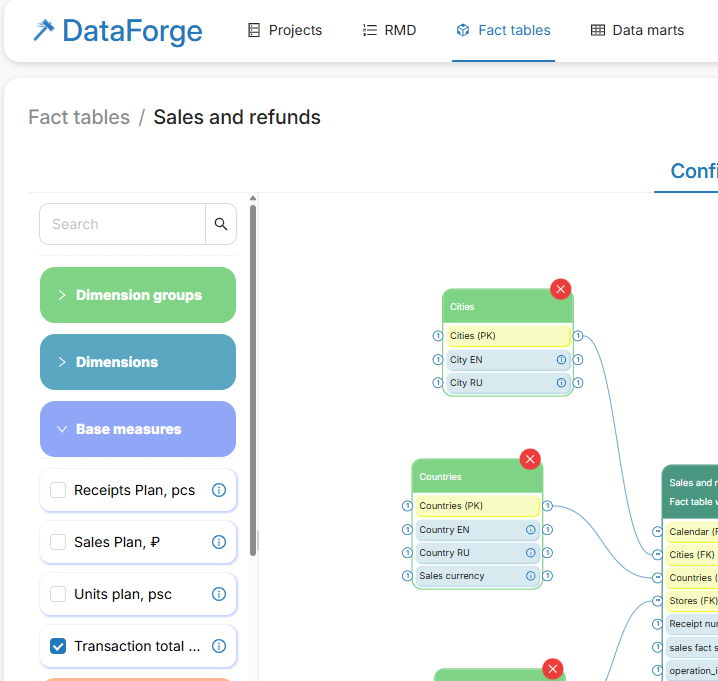718x681 pixels.
Task: Click the DataForge hammer logo
Action: pos(43,31)
